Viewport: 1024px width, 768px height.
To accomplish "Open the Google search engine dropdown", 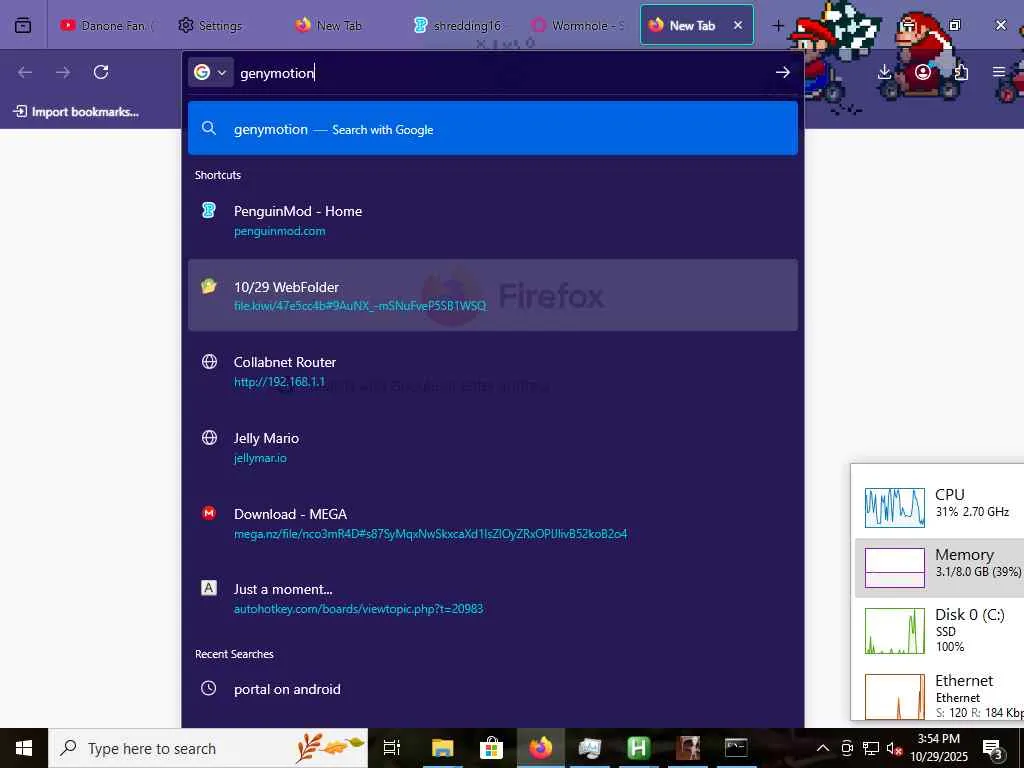I will pyautogui.click(x=210, y=72).
